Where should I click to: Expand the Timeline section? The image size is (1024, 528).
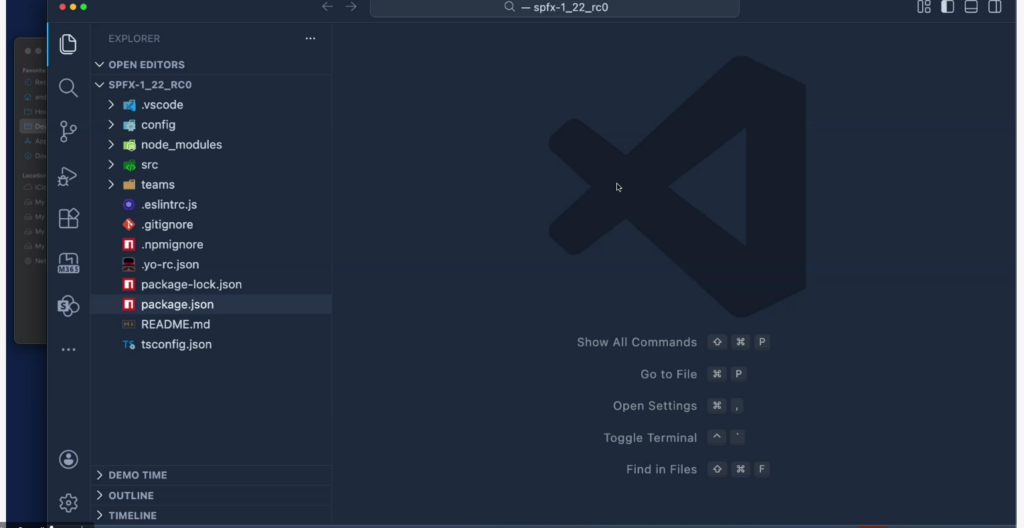pyautogui.click(x=211, y=516)
